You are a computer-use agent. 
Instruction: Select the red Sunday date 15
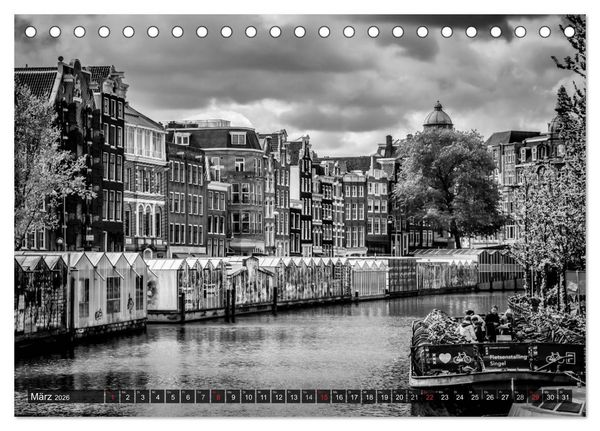(x=324, y=397)
